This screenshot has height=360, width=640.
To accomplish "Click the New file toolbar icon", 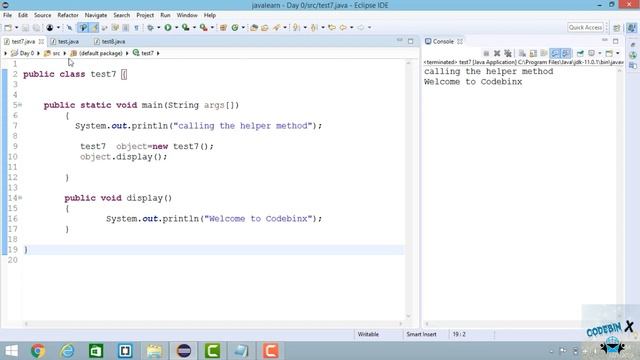I will (x=8, y=27).
